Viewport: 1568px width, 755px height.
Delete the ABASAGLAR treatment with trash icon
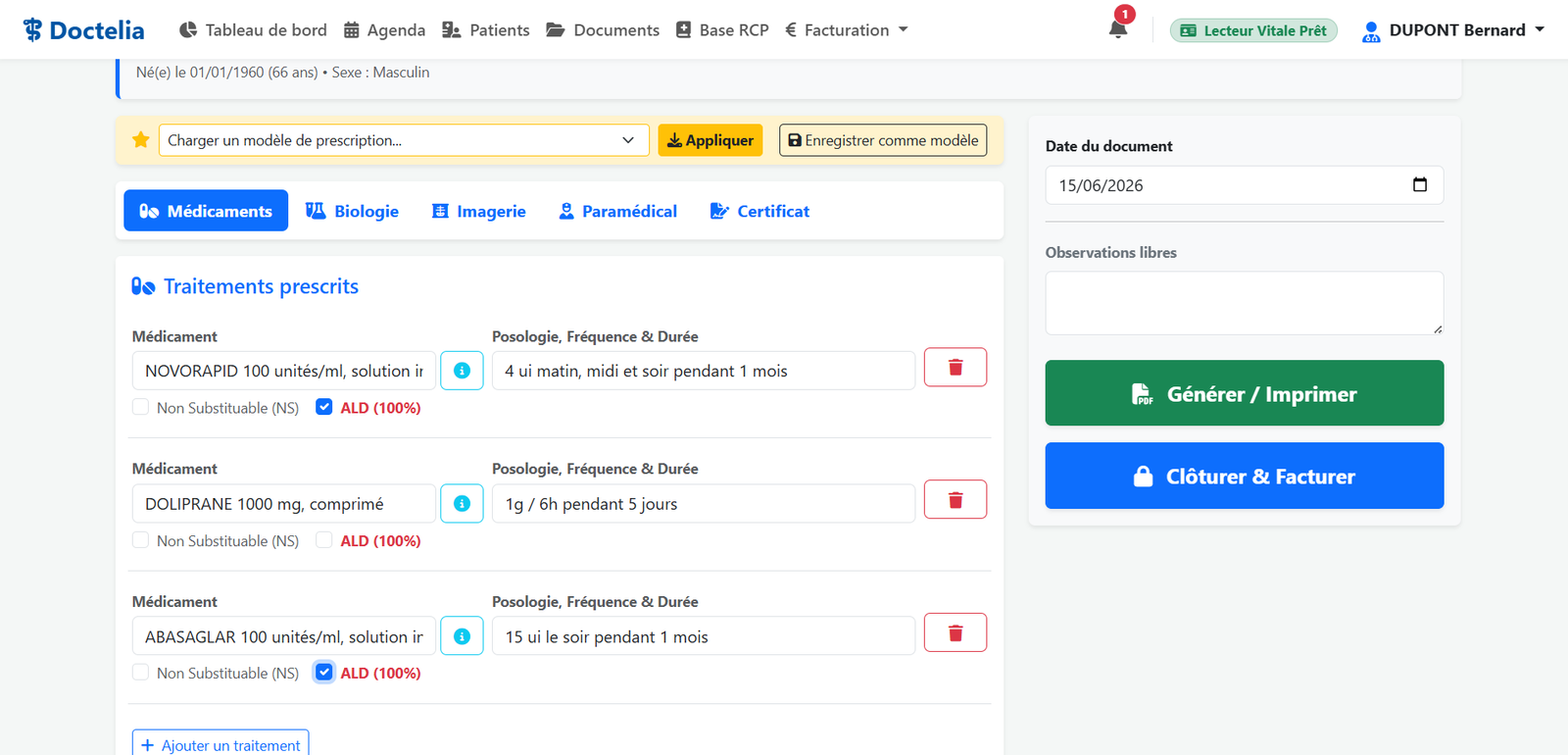(x=955, y=632)
